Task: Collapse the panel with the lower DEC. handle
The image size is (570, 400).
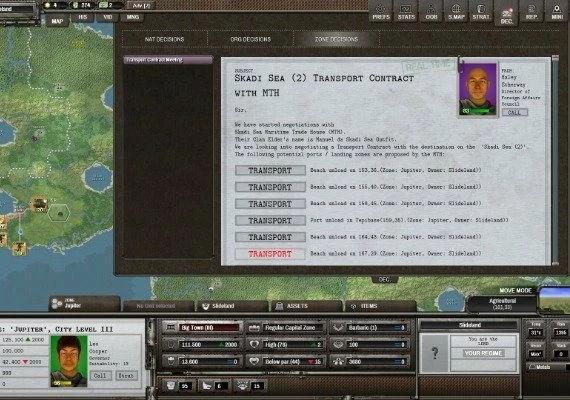Action: pos(384,279)
